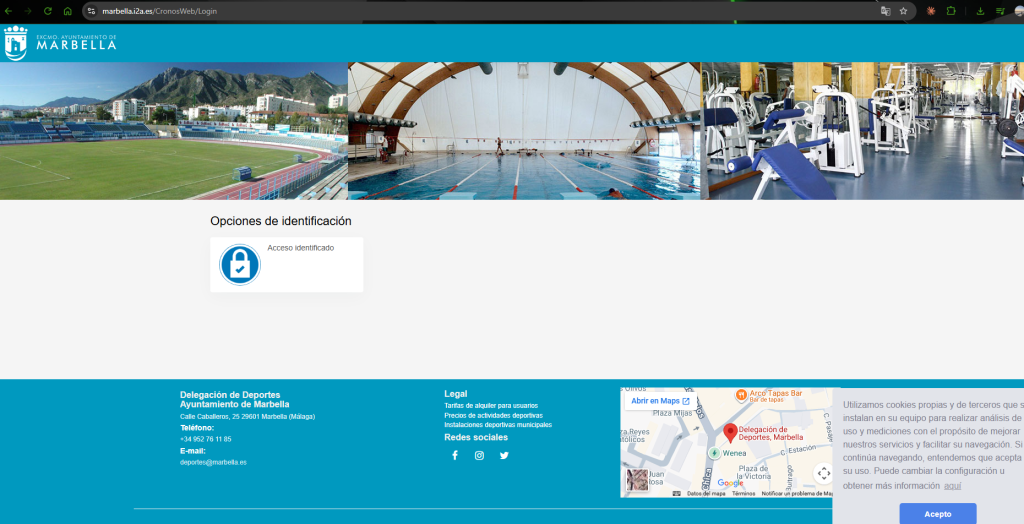
Task: Click Calle Caballeros address text
Action: click(x=247, y=416)
